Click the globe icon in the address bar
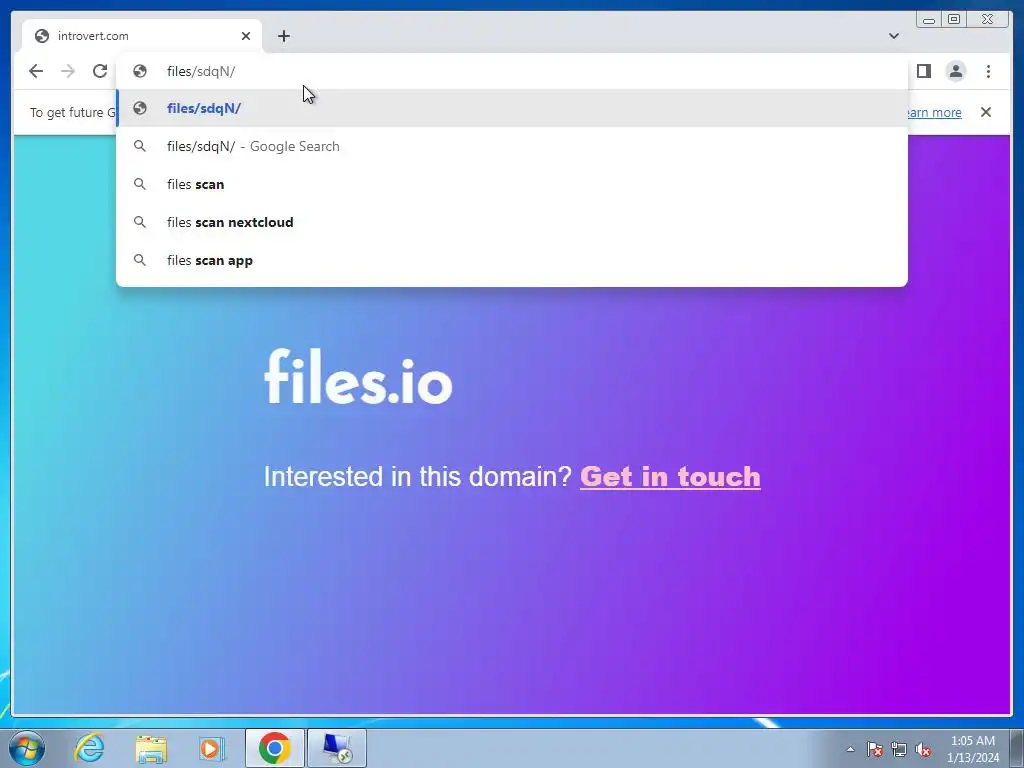Screen dimensions: 1024x768 [x=140, y=71]
